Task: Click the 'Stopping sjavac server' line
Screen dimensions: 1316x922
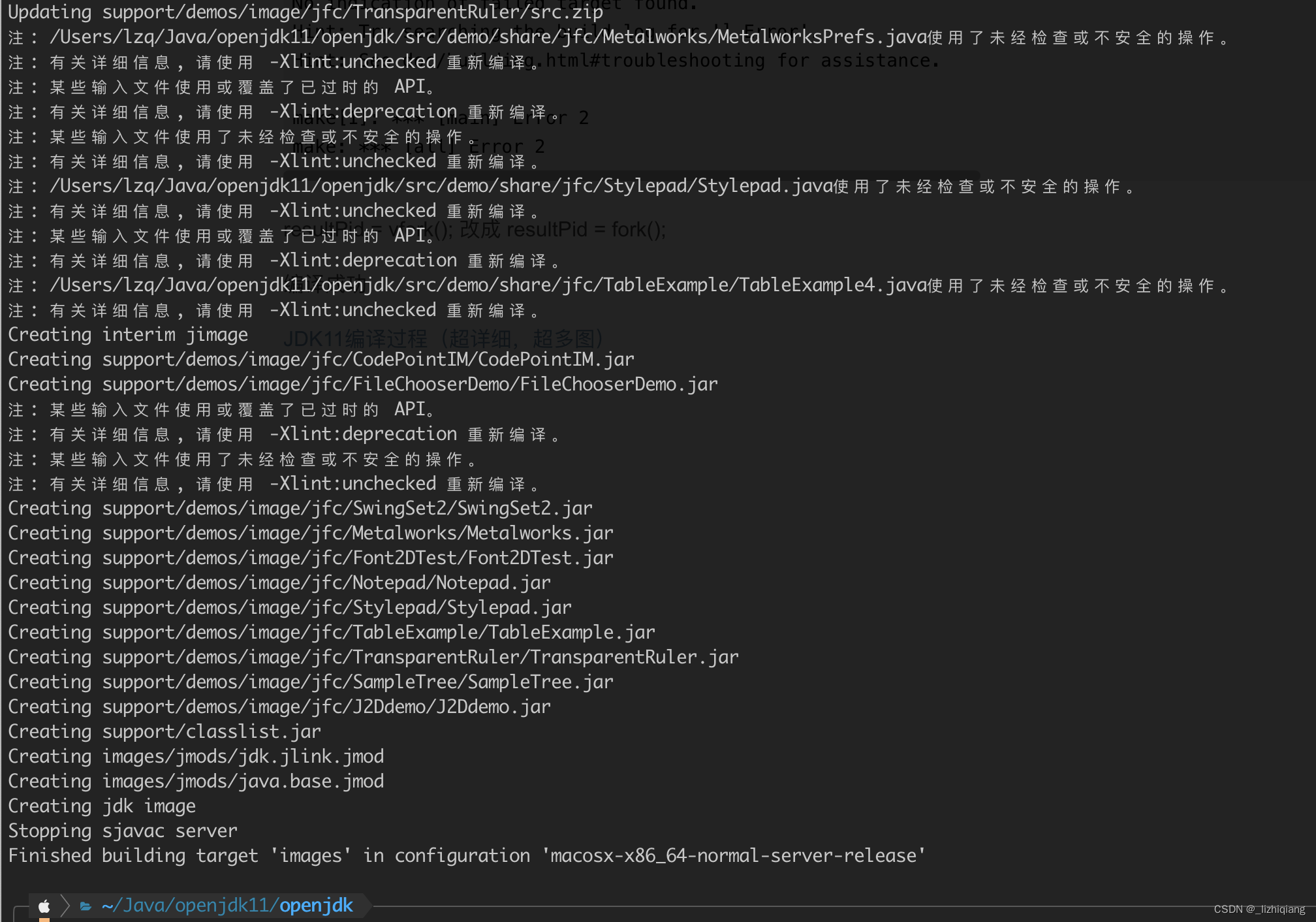Action: (123, 831)
